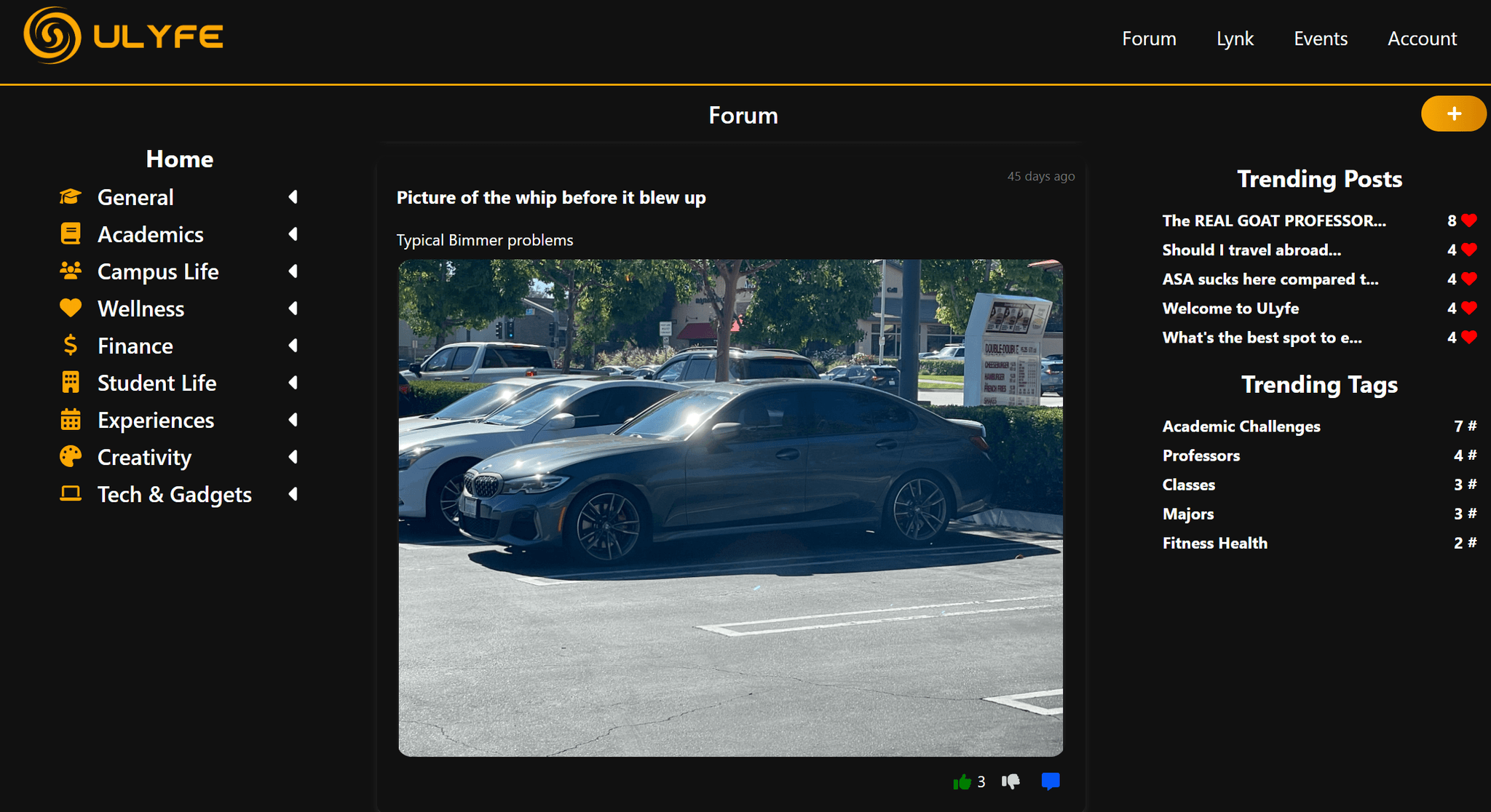Viewport: 1491px width, 812px height.
Task: Select the Tech & Gadgets laptop icon
Action: [x=71, y=493]
